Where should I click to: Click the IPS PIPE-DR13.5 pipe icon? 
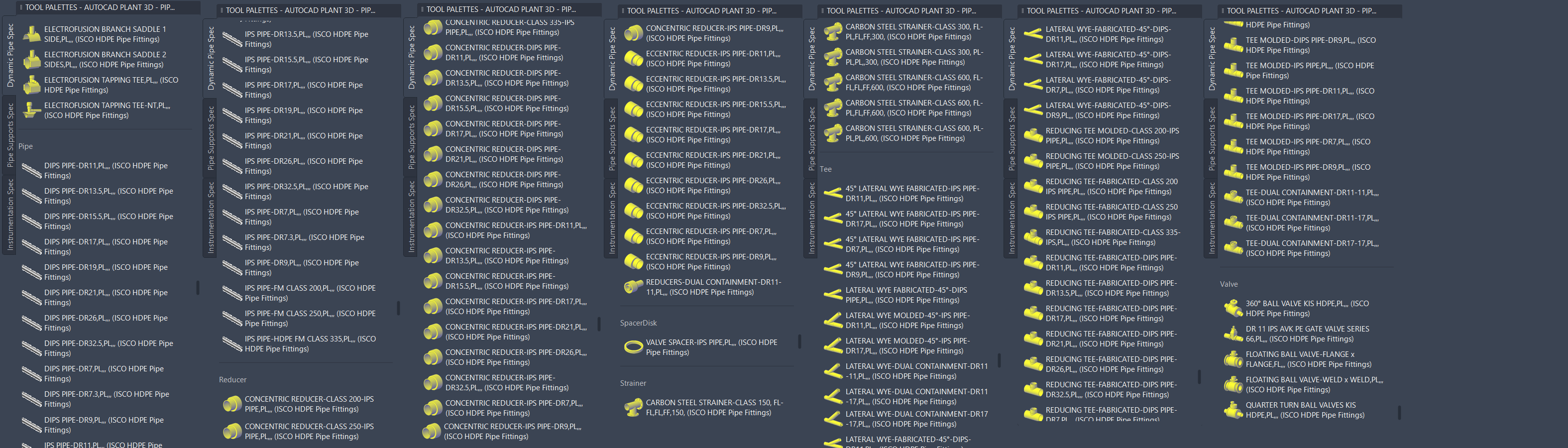(232, 39)
